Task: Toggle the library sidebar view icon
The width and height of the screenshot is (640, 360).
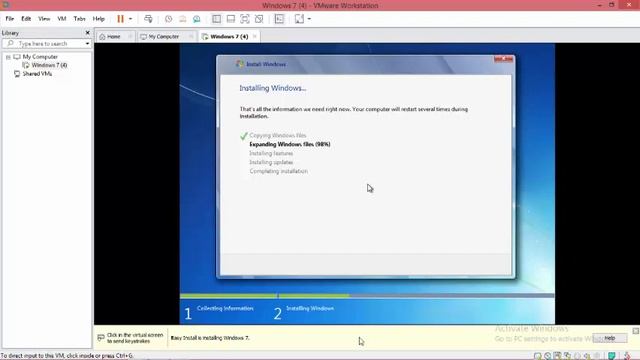Action: pos(216,19)
